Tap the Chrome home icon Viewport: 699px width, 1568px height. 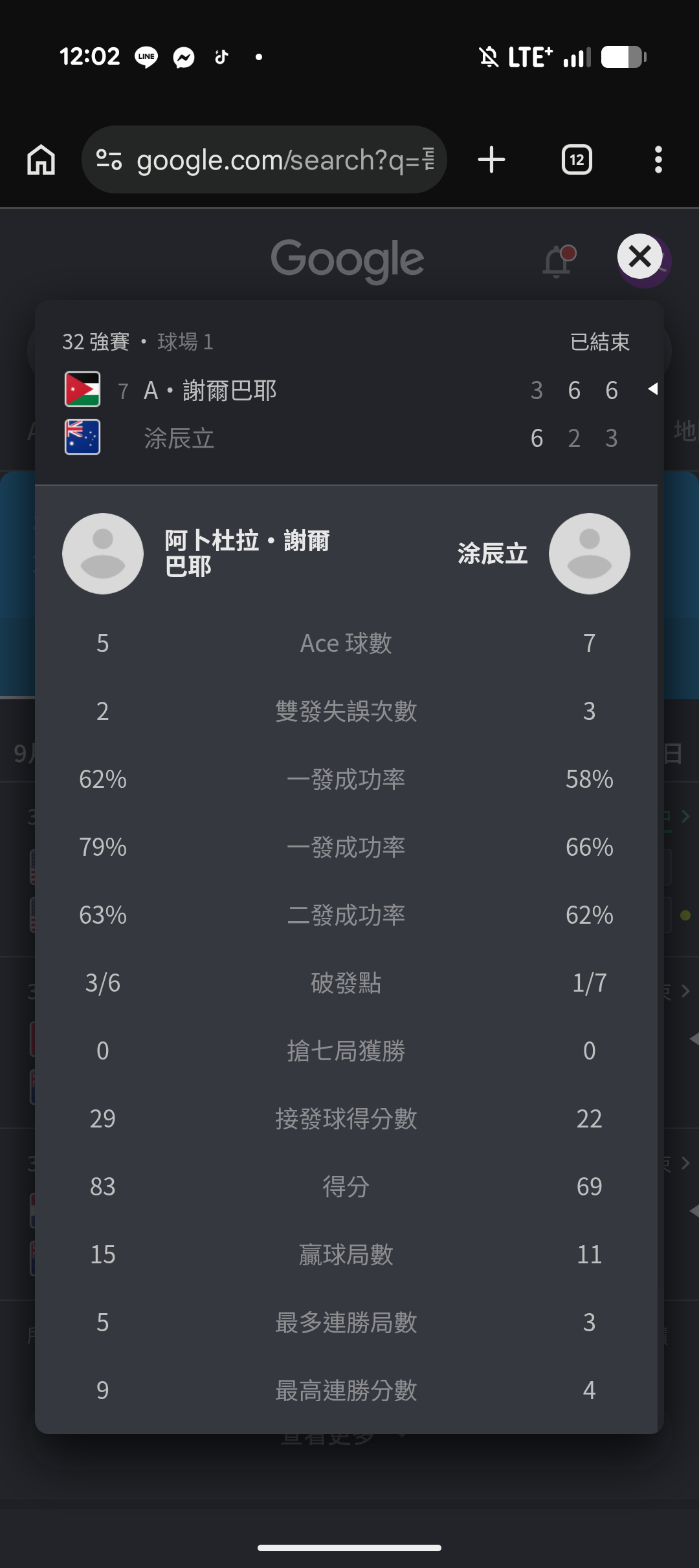41,160
